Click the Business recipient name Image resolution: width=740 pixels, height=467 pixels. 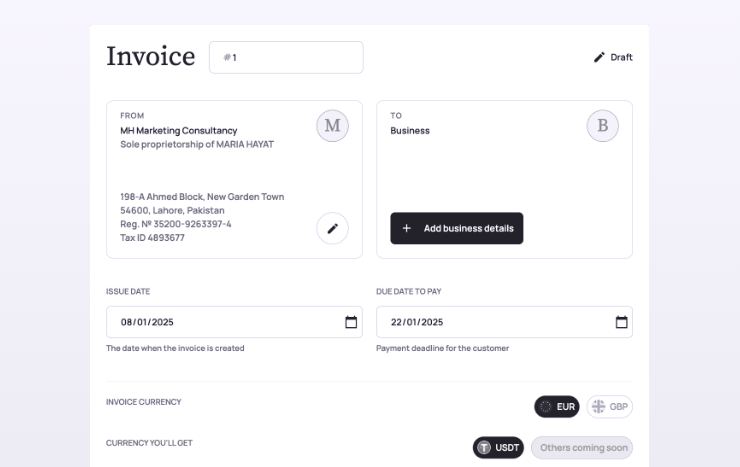[410, 131]
